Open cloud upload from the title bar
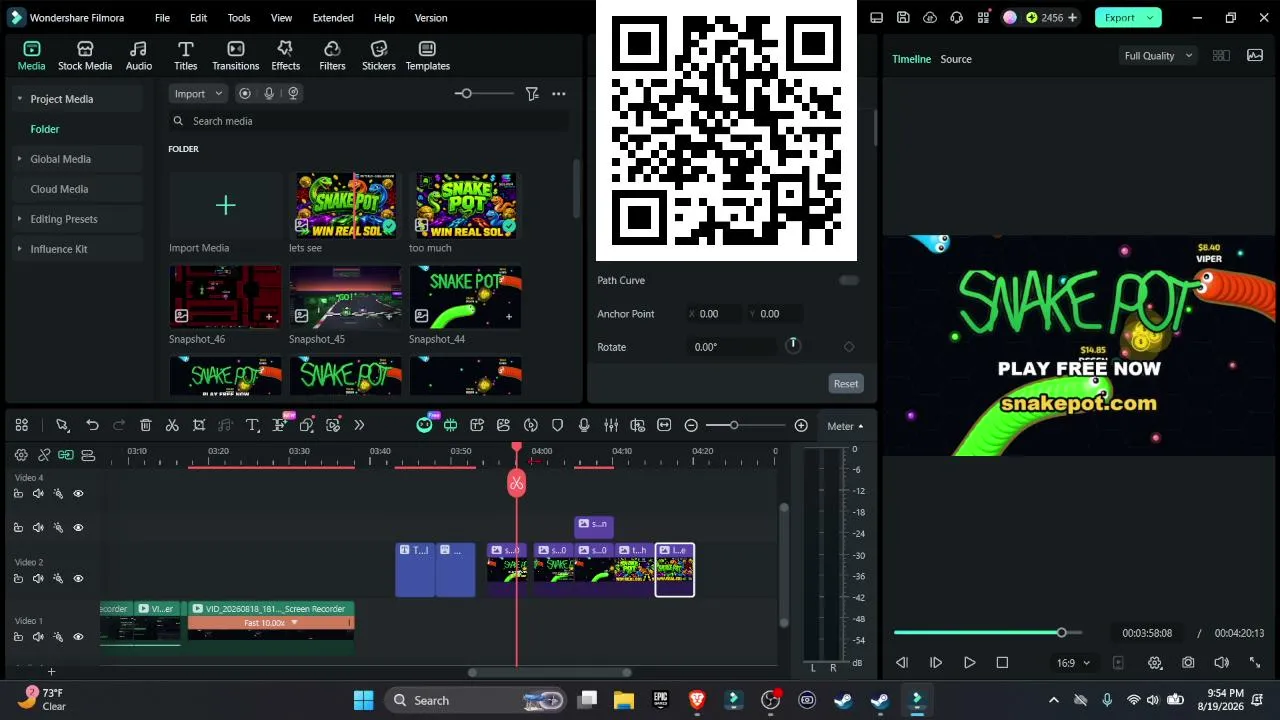1280x720 pixels. [x=930, y=18]
